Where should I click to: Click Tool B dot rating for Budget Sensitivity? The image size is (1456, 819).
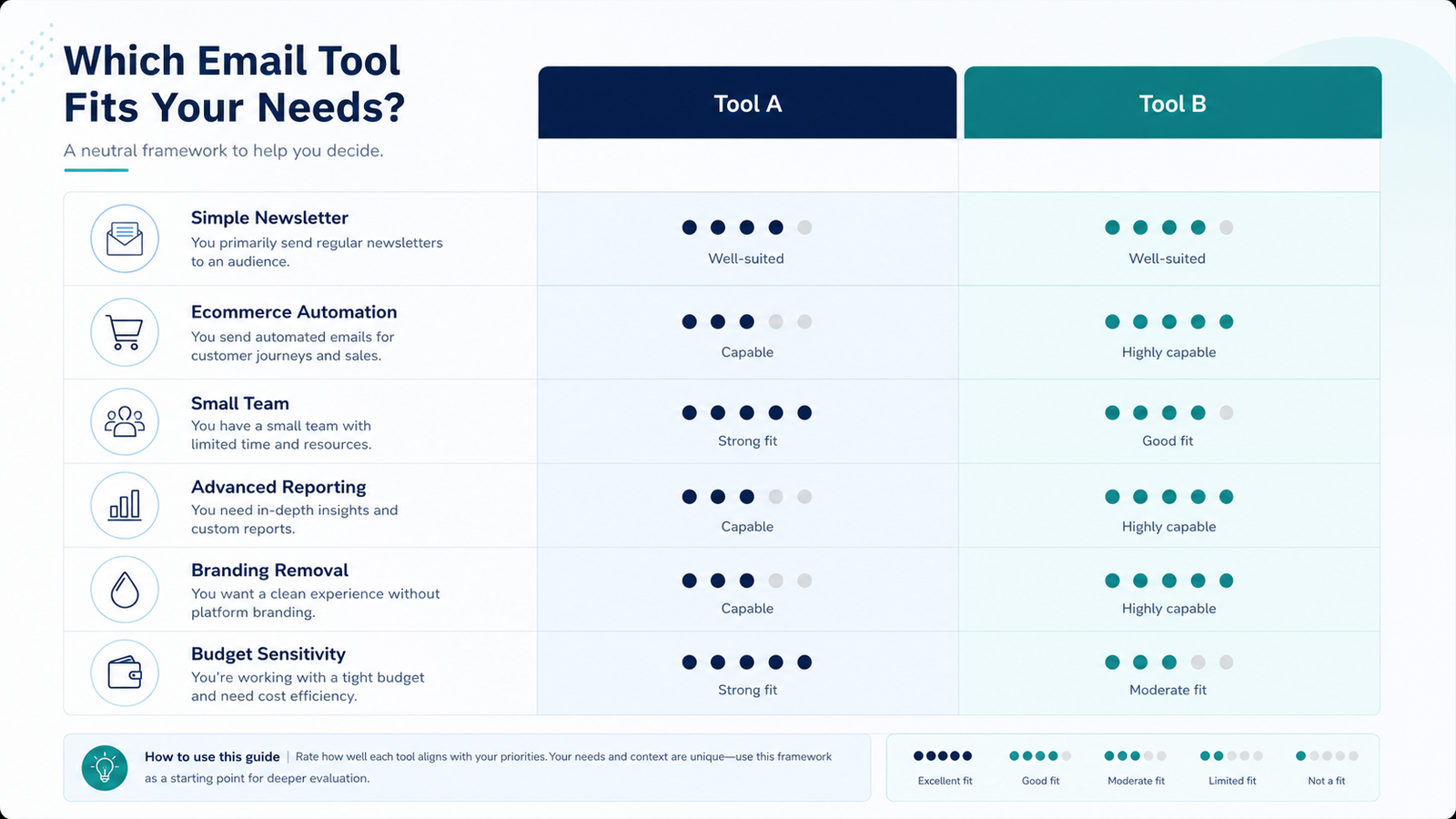pyautogui.click(x=1169, y=662)
